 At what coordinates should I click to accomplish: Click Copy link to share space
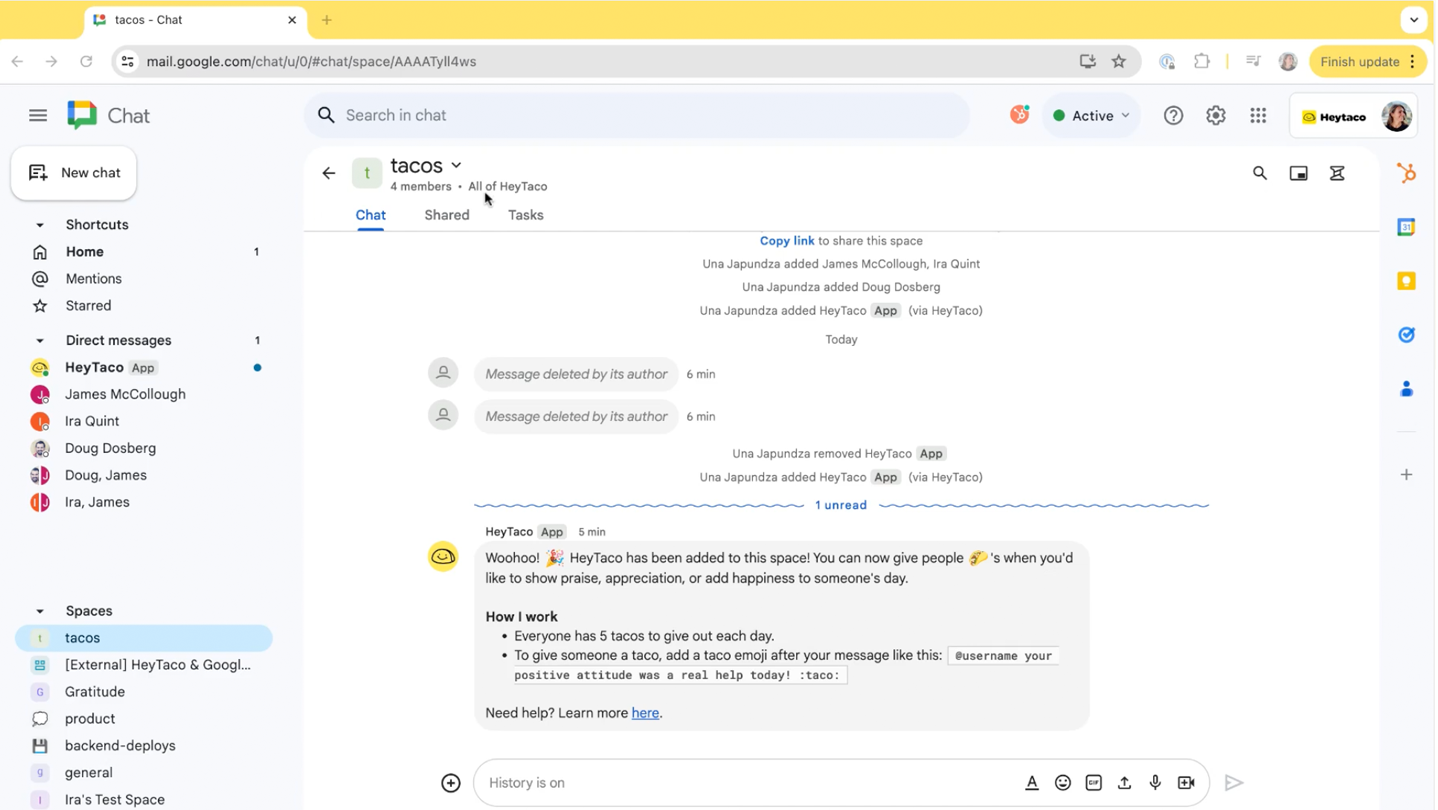coord(787,241)
